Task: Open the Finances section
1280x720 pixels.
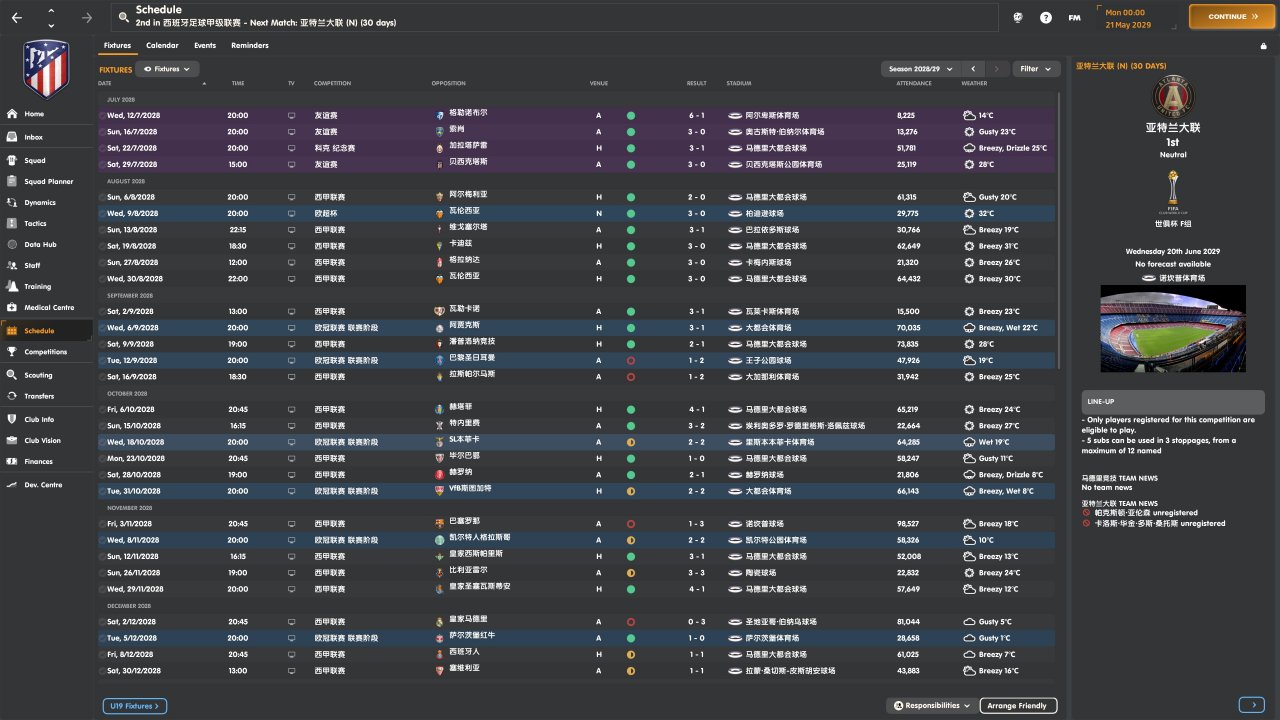Action: point(38,462)
